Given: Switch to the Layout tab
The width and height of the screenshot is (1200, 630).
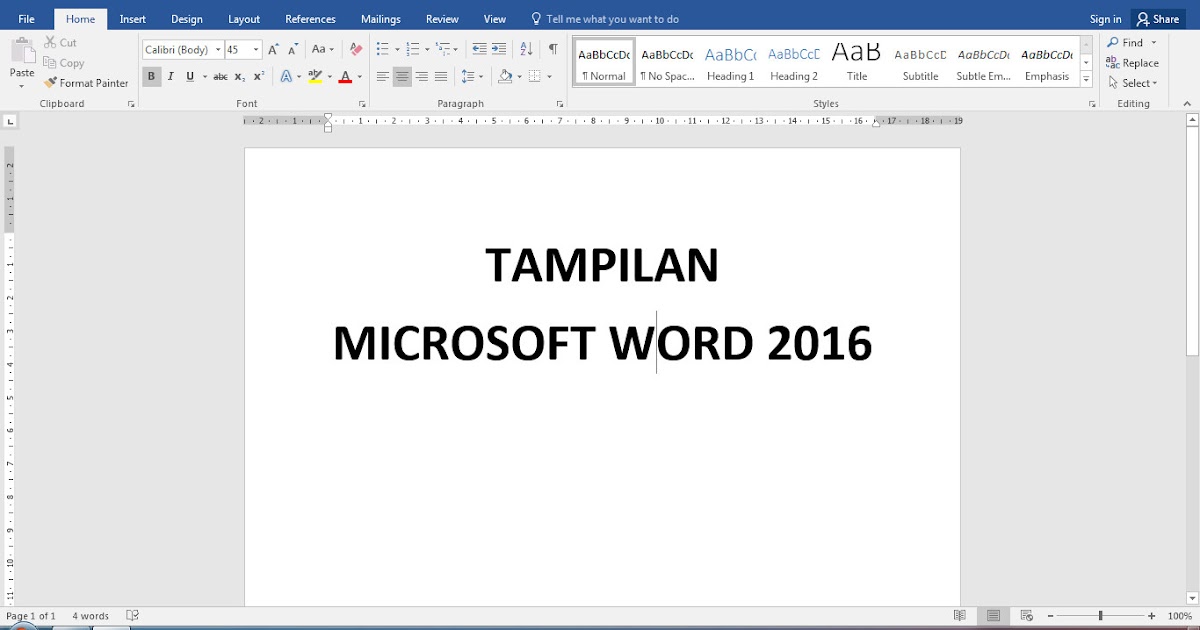Looking at the screenshot, I should 244,19.
